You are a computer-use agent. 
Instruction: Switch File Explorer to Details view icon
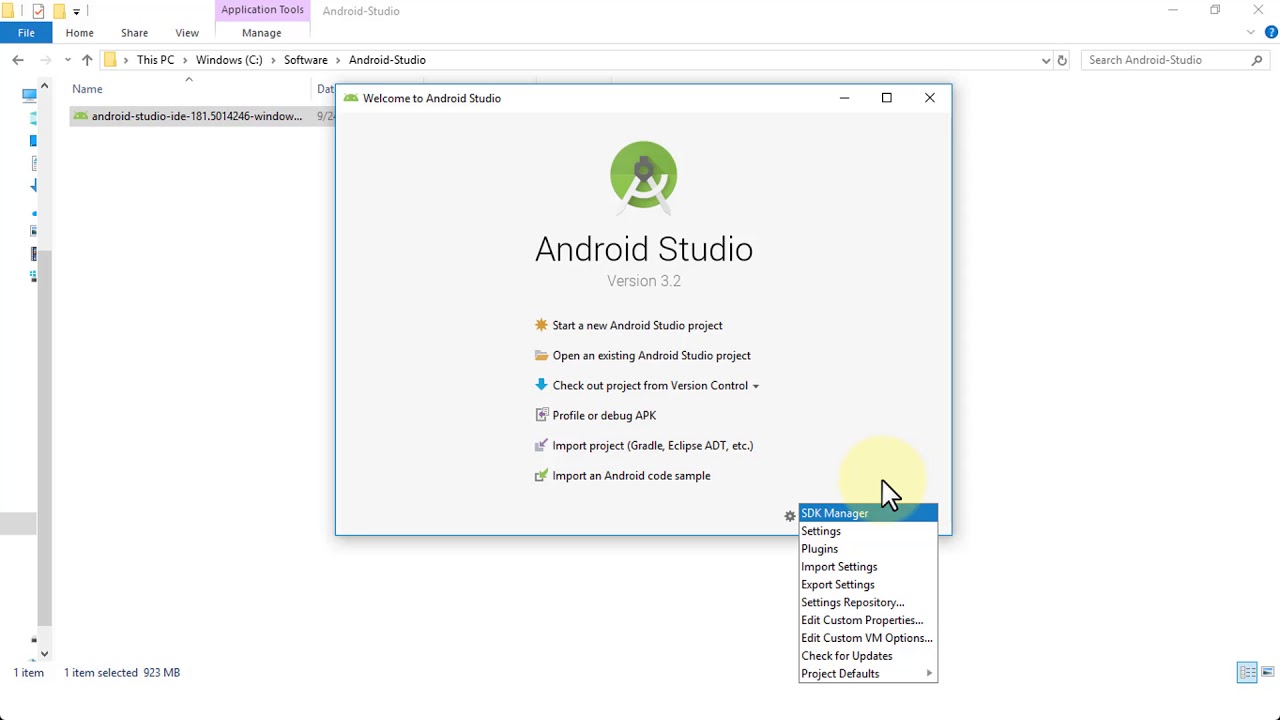pos(1247,672)
